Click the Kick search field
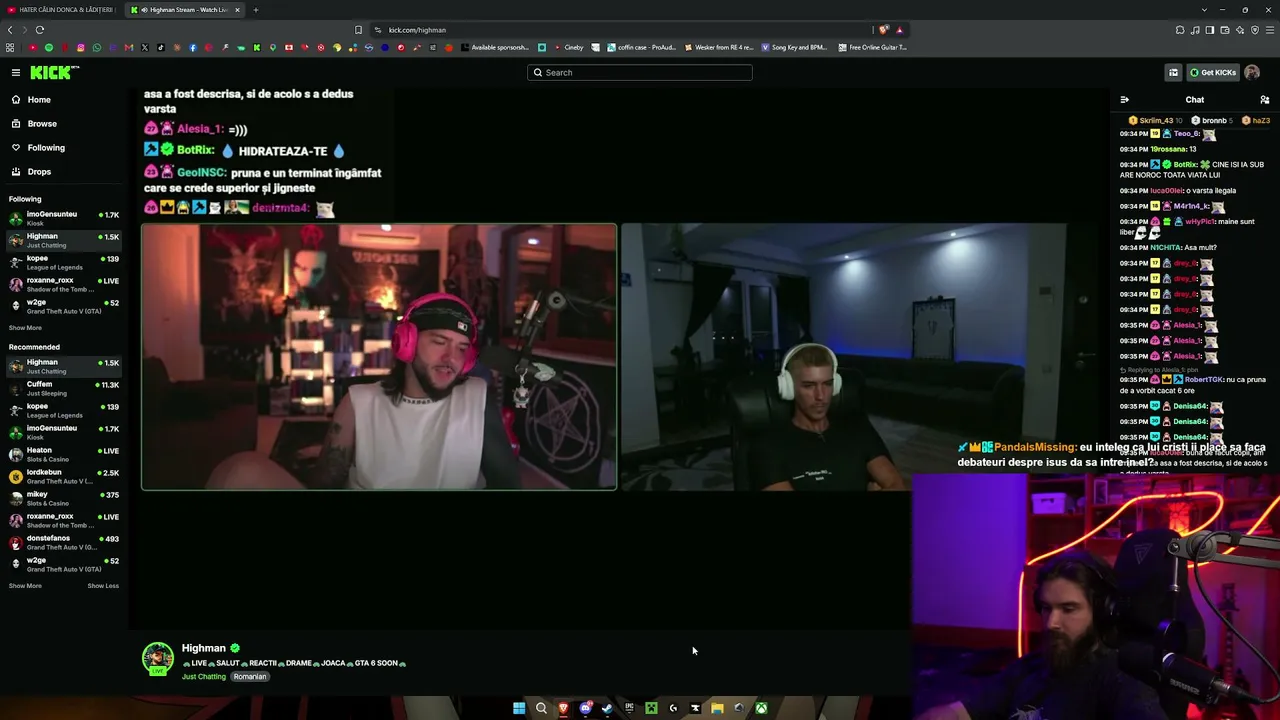This screenshot has width=1280, height=720. (x=640, y=72)
